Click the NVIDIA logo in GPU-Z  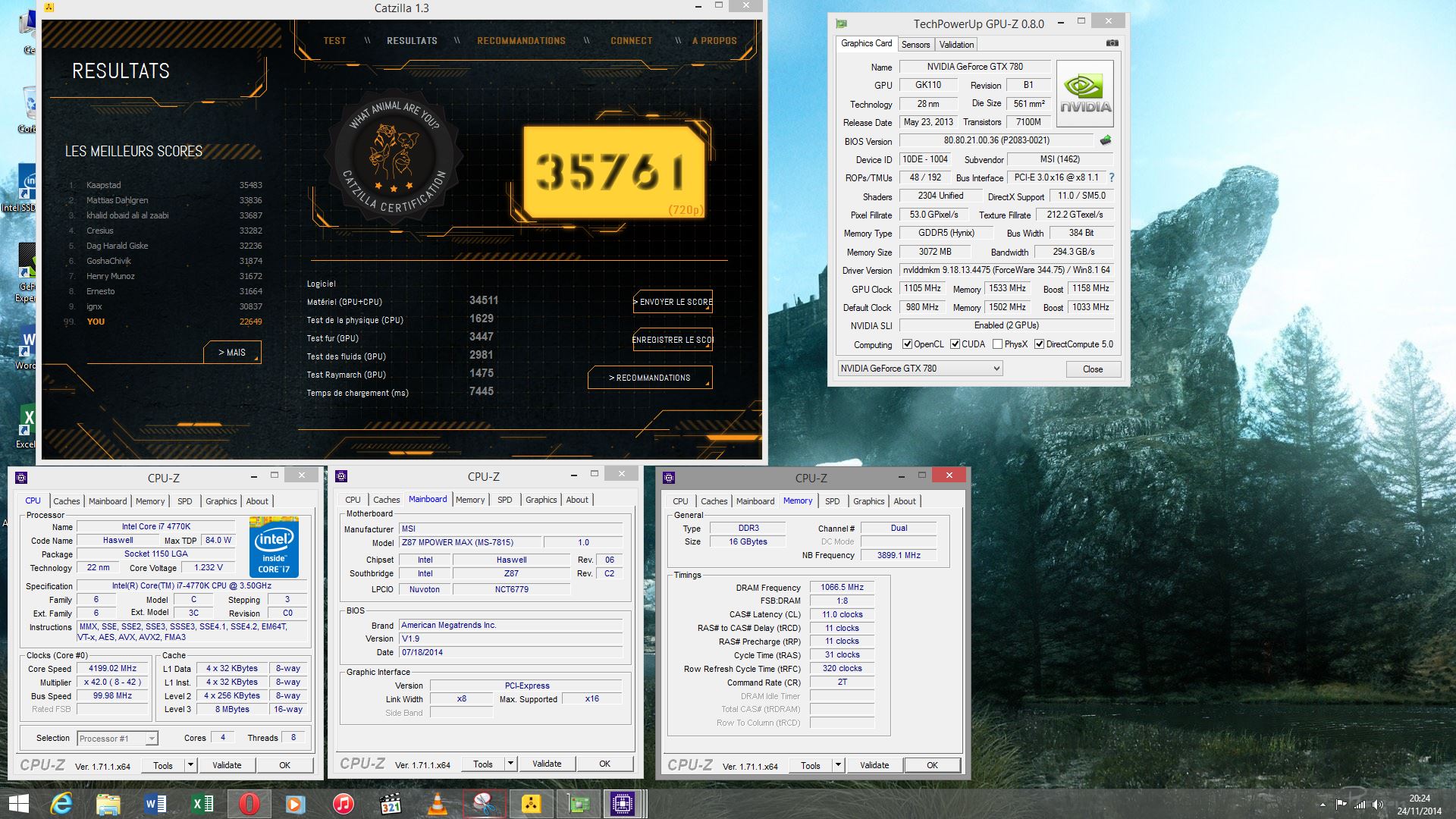click(x=1085, y=93)
